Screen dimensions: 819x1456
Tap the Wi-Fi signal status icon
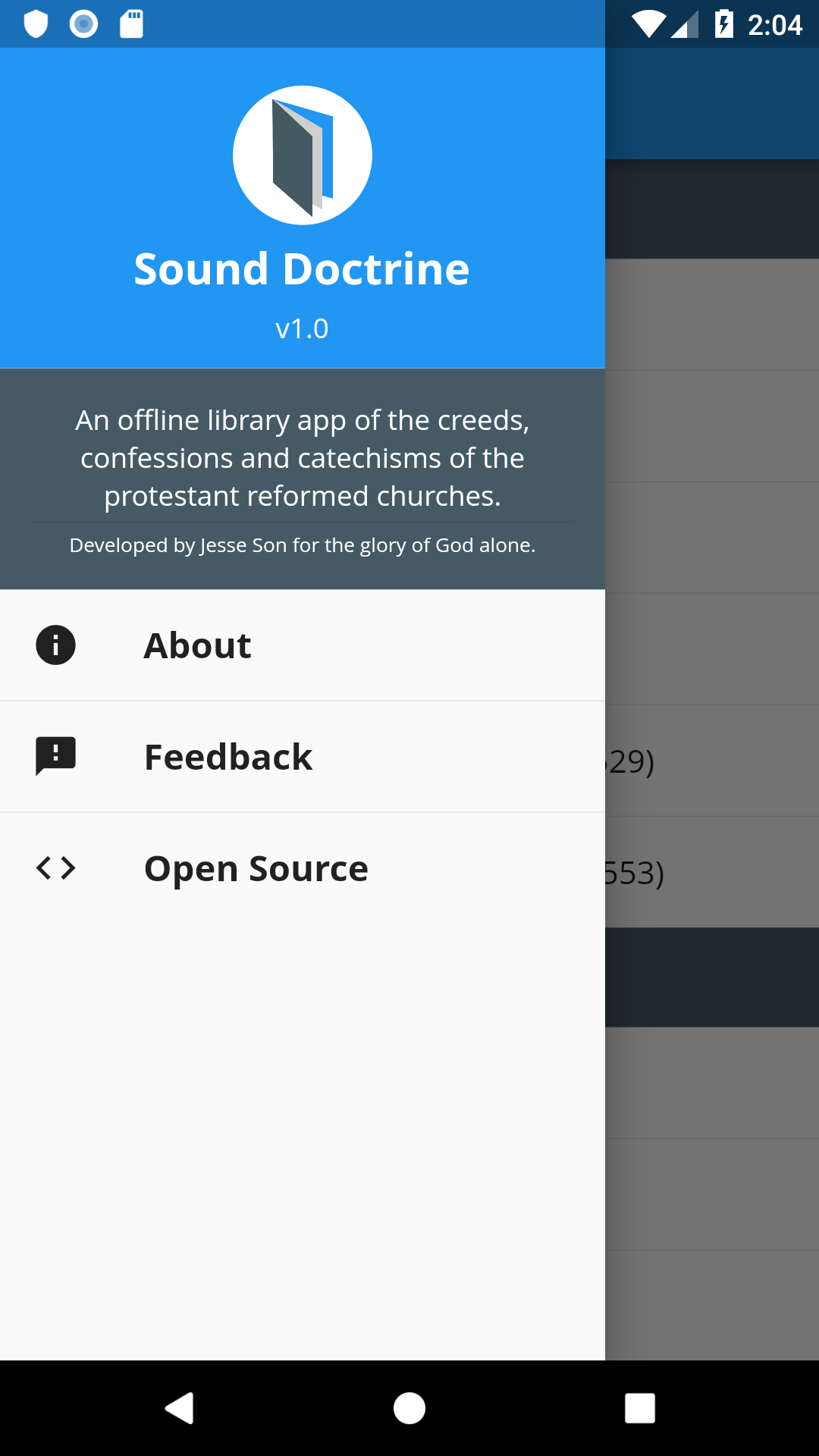click(648, 24)
